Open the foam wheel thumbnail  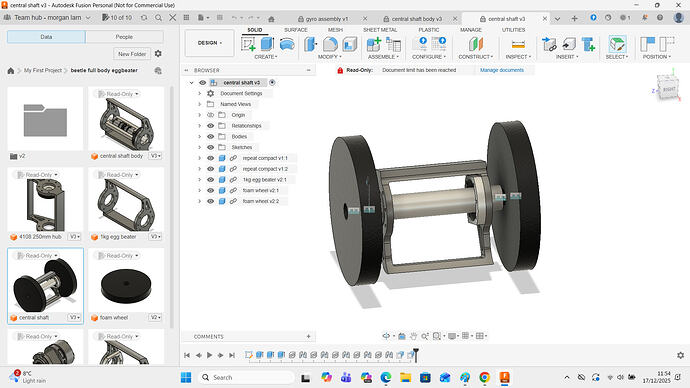(x=126, y=285)
